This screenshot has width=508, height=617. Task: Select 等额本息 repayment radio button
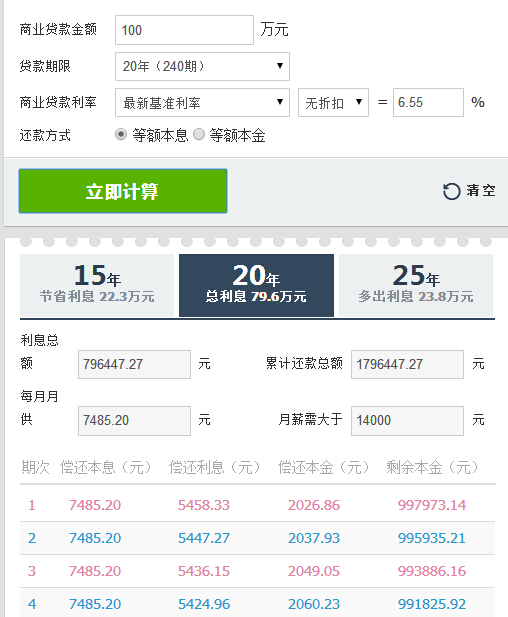121,135
